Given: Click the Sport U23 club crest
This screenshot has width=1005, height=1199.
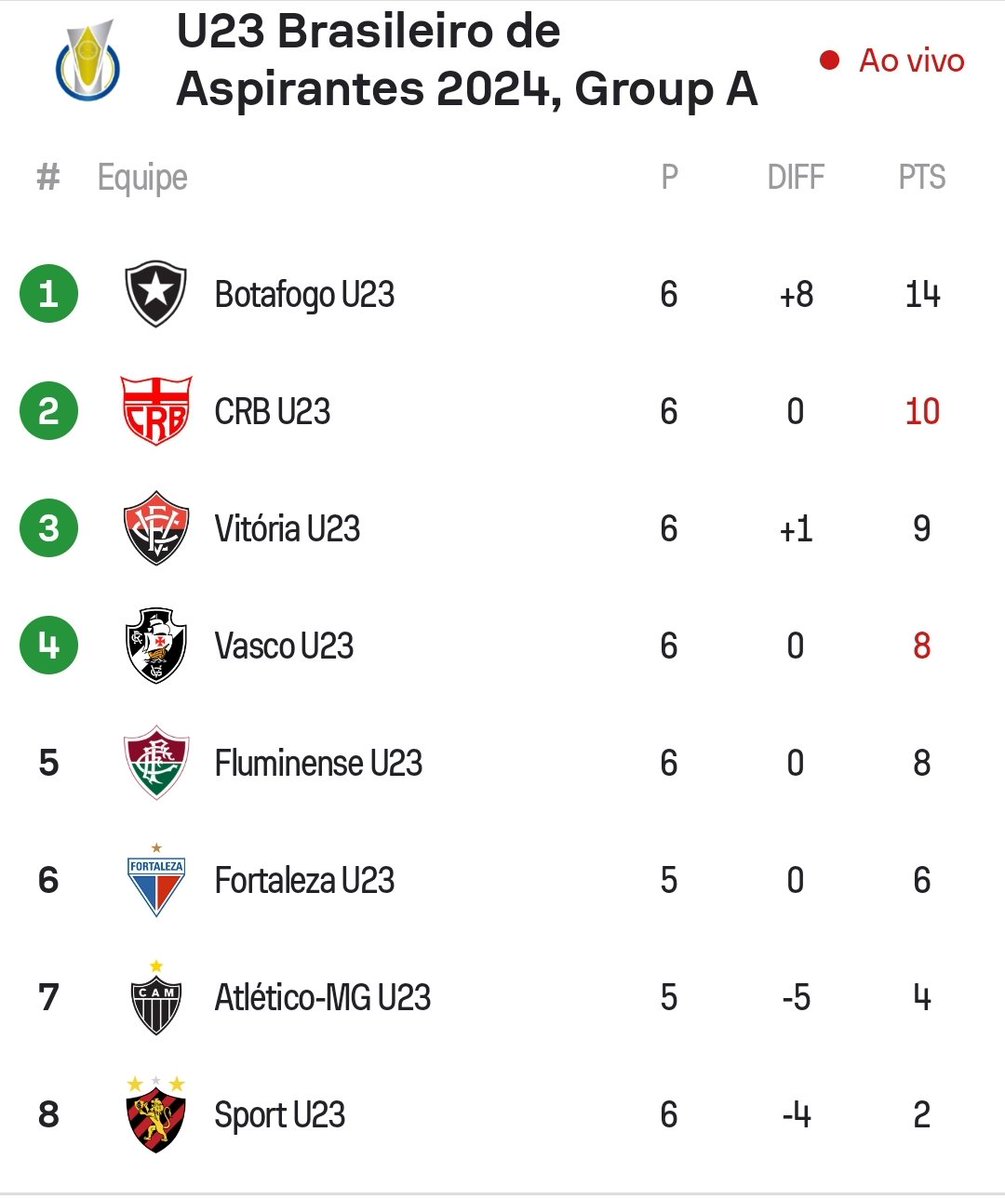Looking at the screenshot, I should pos(156,1113).
